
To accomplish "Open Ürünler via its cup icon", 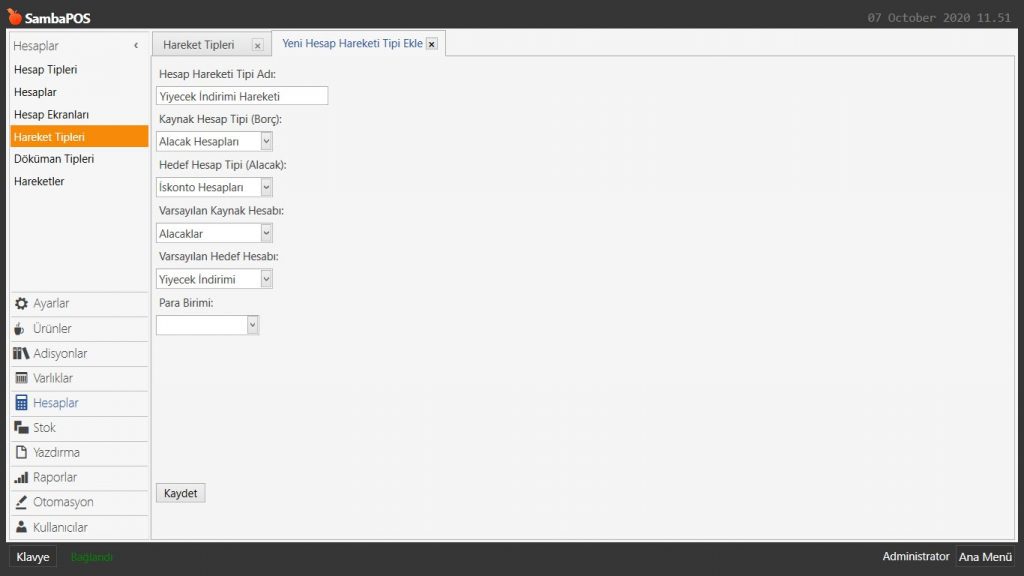I will [20, 329].
